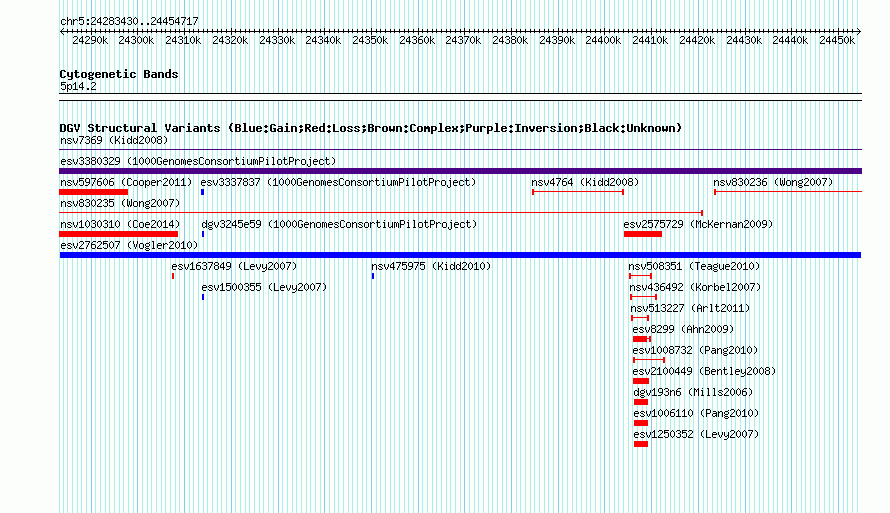
Task: Open esv3337837 variant label
Action: coord(338,182)
